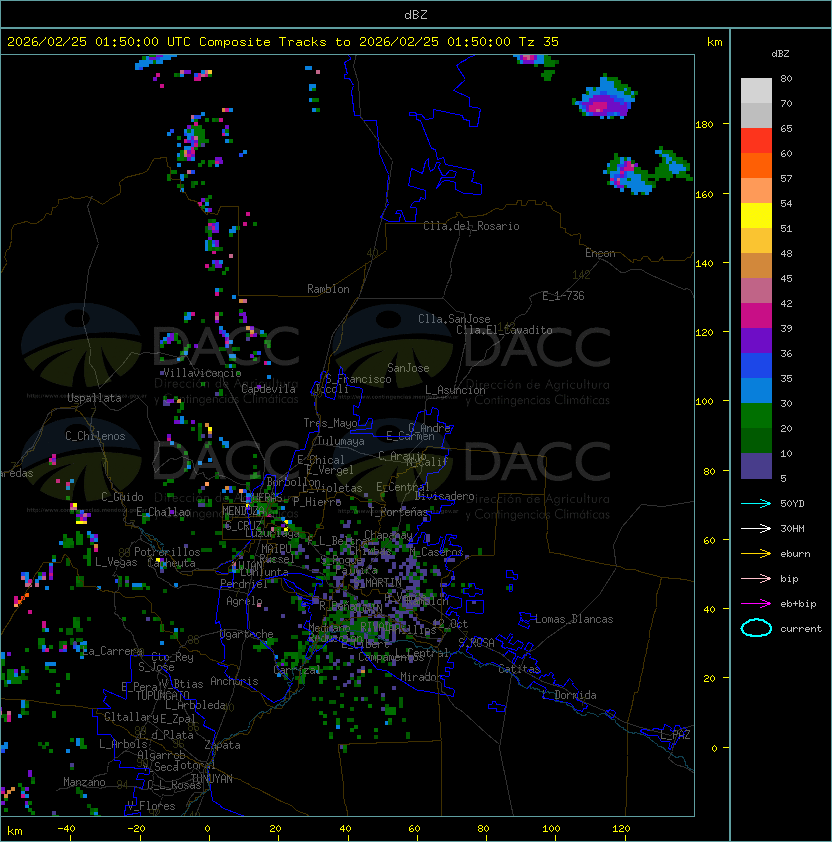Click the orange 57-60 dBZ color band
The height and width of the screenshot is (842, 832).
click(756, 165)
